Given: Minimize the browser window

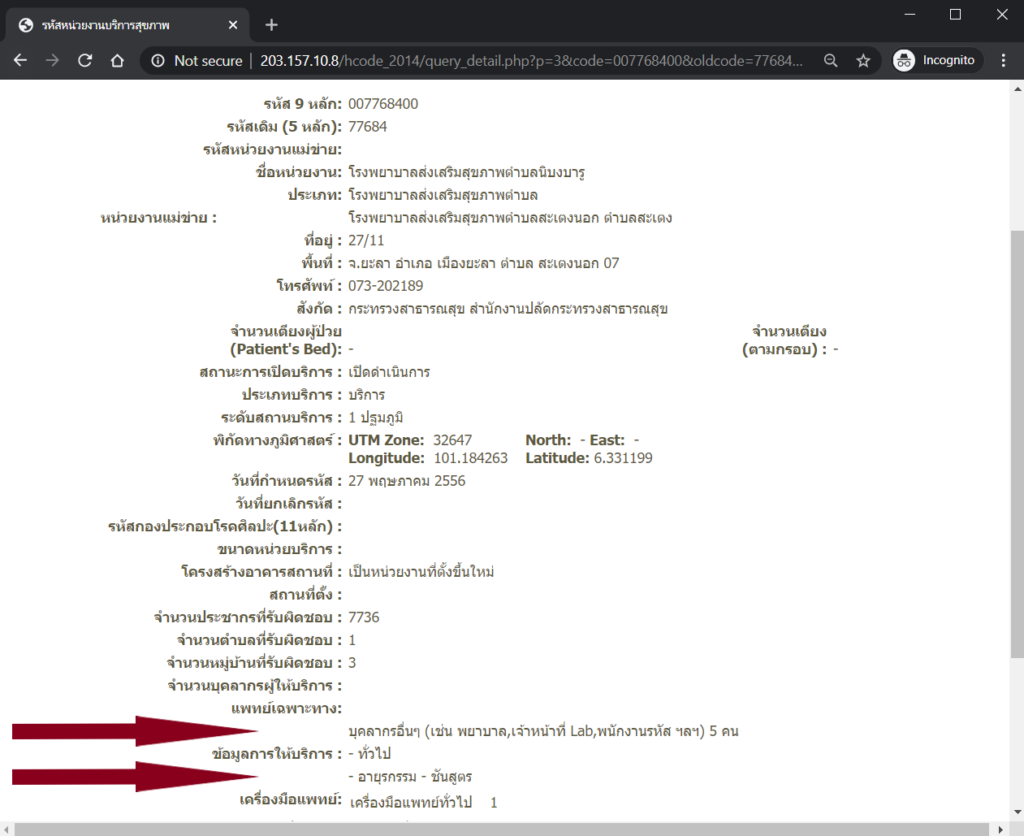Looking at the screenshot, I should point(908,14).
